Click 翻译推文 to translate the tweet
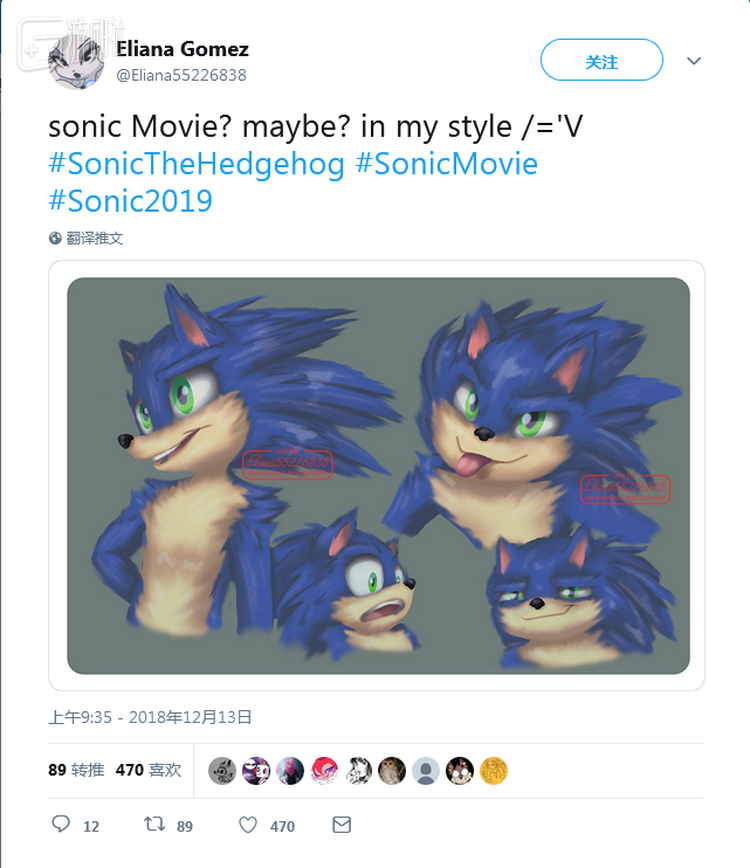750x868 pixels. pos(95,238)
